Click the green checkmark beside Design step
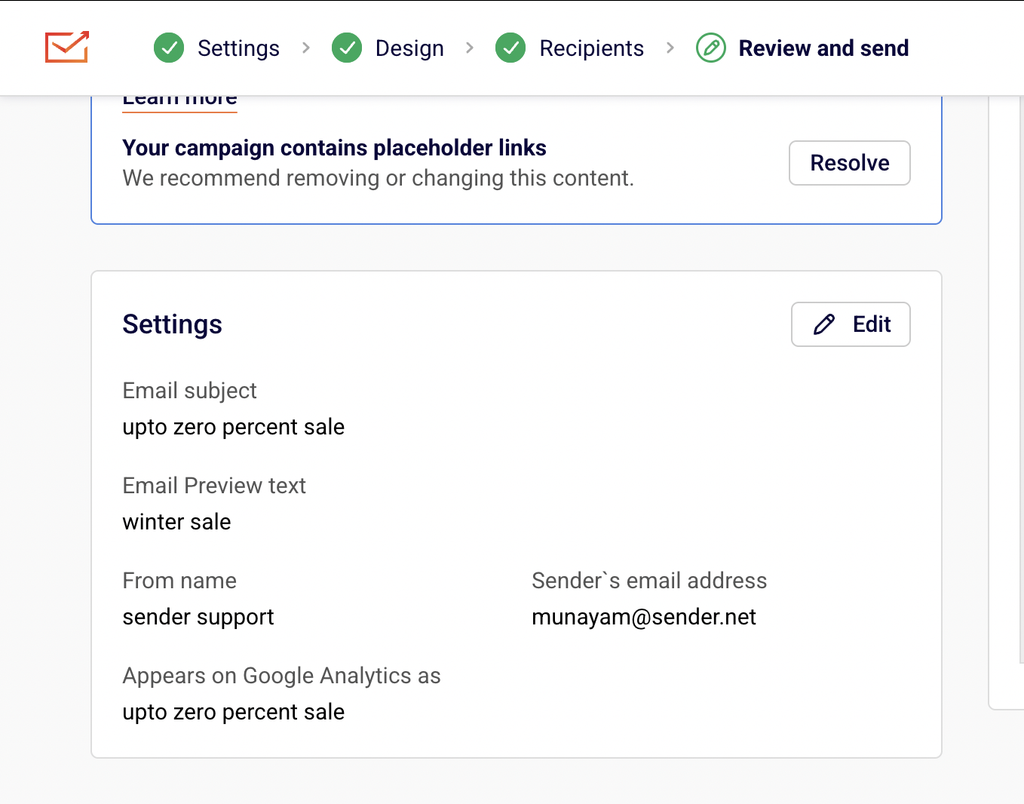The height and width of the screenshot is (804, 1024). point(347,48)
